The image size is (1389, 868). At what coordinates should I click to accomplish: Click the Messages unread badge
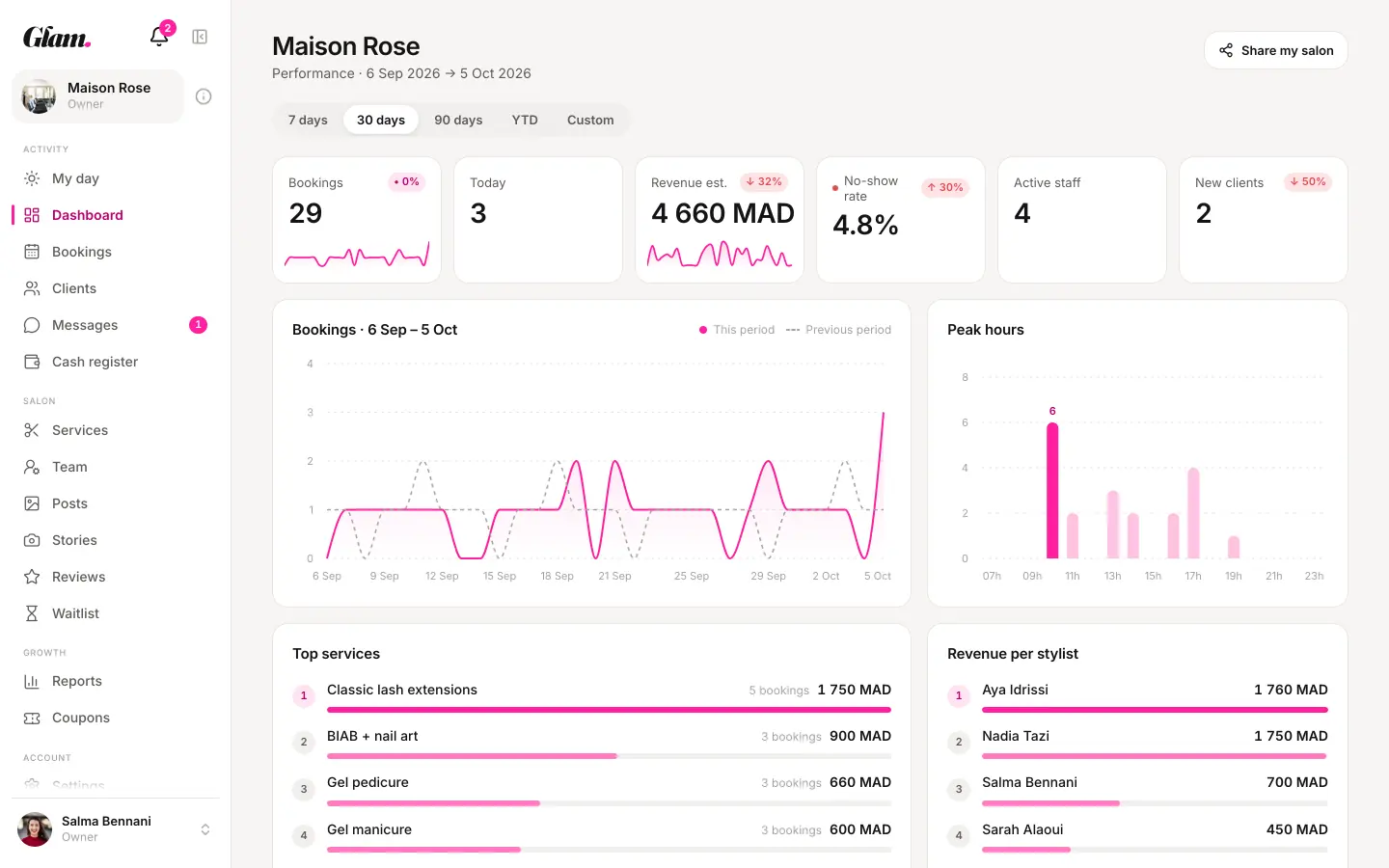pyautogui.click(x=198, y=325)
